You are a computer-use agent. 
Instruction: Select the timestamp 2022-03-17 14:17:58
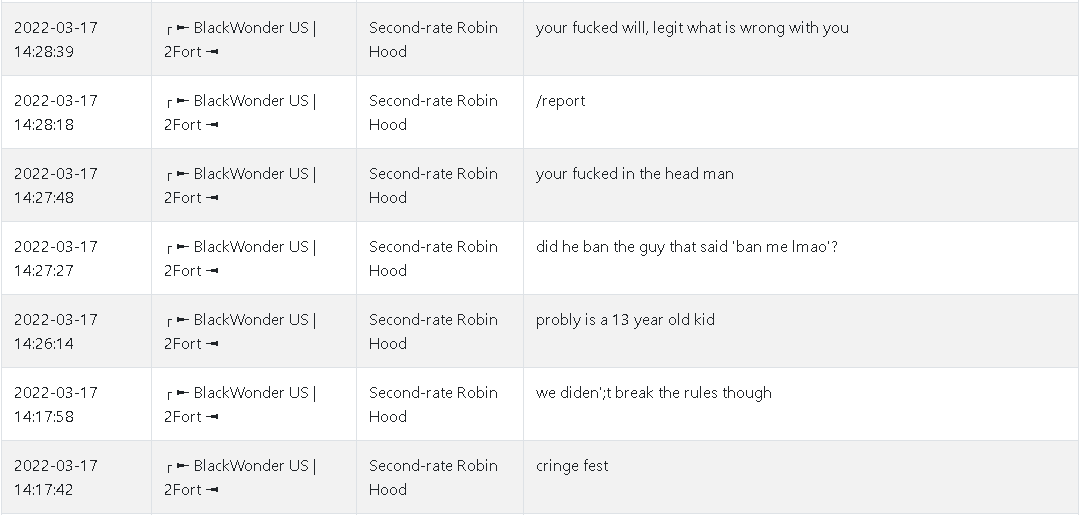coord(56,404)
